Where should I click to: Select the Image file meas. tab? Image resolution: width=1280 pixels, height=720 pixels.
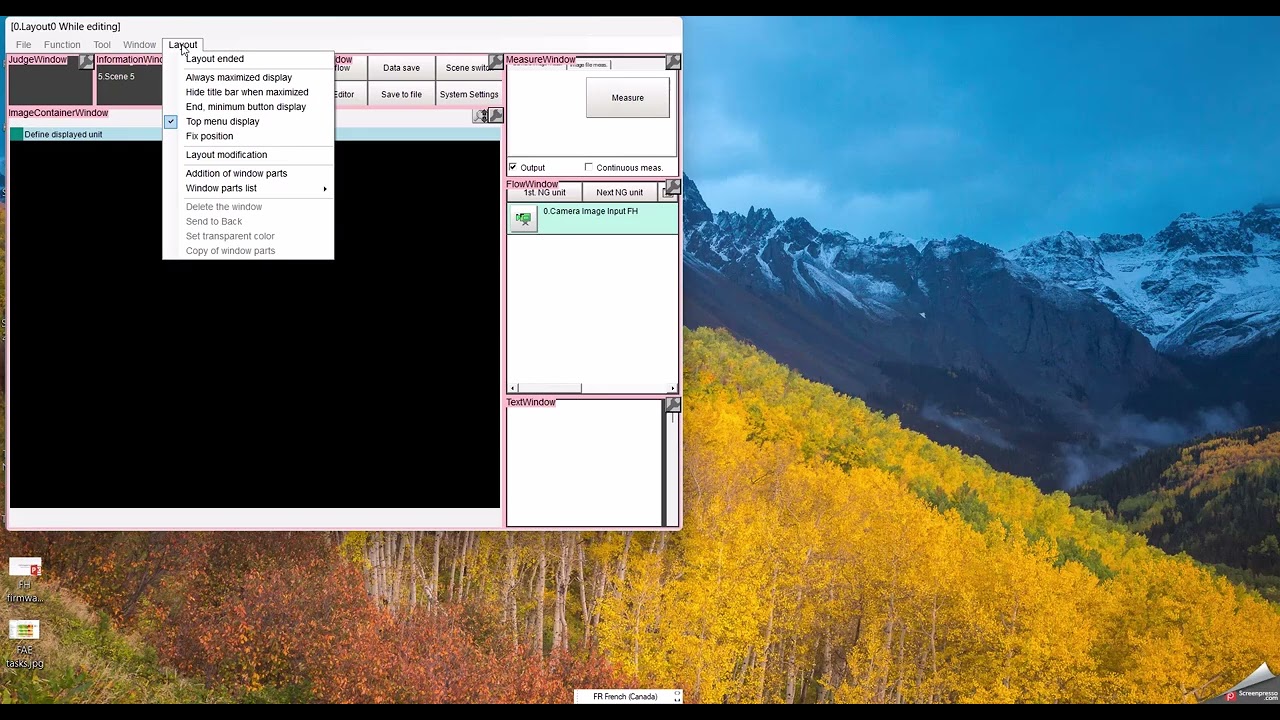pyautogui.click(x=588, y=64)
